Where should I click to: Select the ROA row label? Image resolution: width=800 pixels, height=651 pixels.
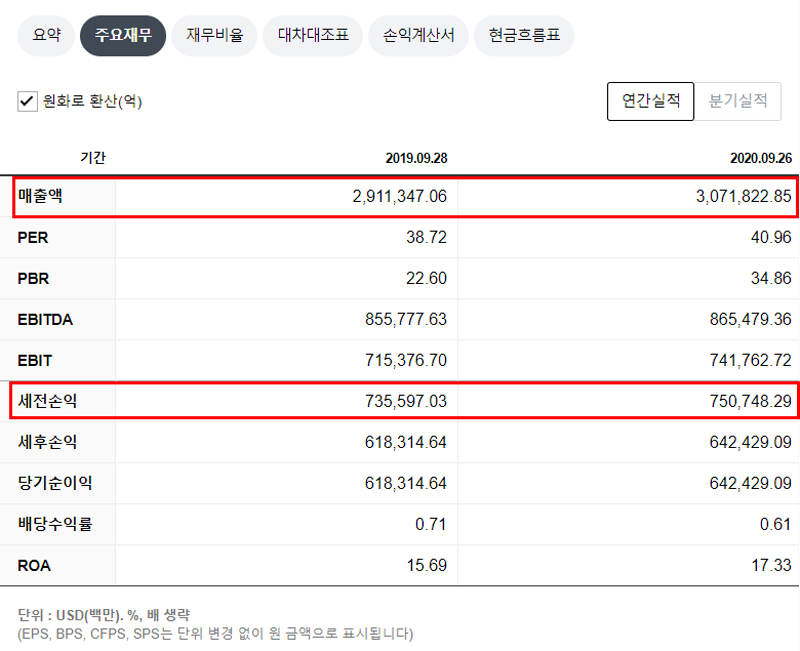coord(34,566)
